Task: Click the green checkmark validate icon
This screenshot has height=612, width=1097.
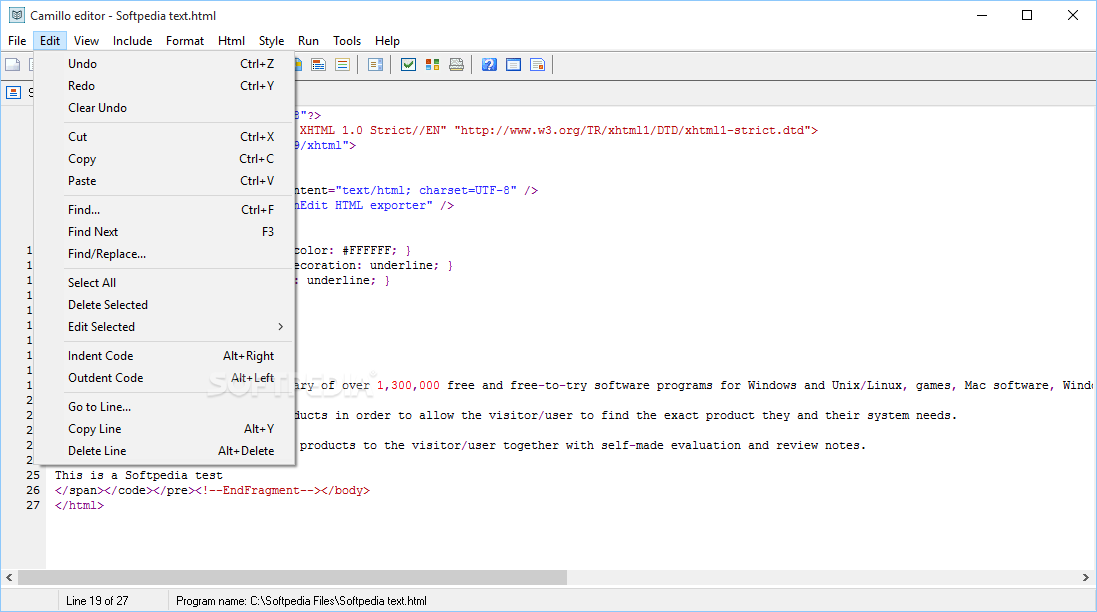Action: 409,65
